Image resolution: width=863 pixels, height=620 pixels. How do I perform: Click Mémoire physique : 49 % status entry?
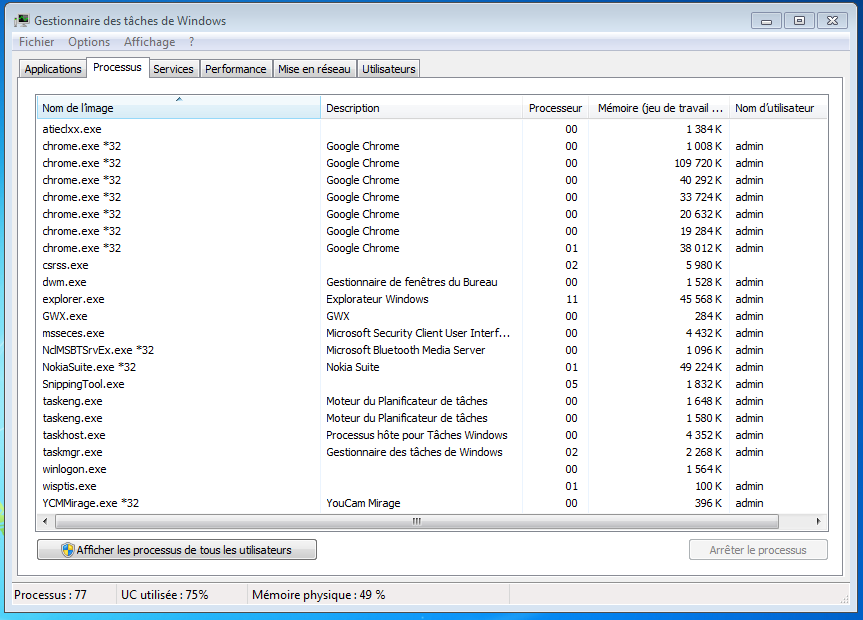click(x=319, y=595)
